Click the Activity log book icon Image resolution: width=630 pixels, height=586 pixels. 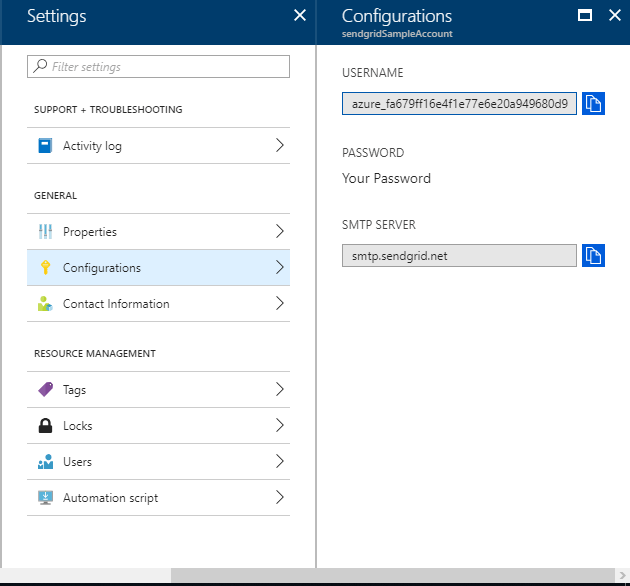point(45,145)
